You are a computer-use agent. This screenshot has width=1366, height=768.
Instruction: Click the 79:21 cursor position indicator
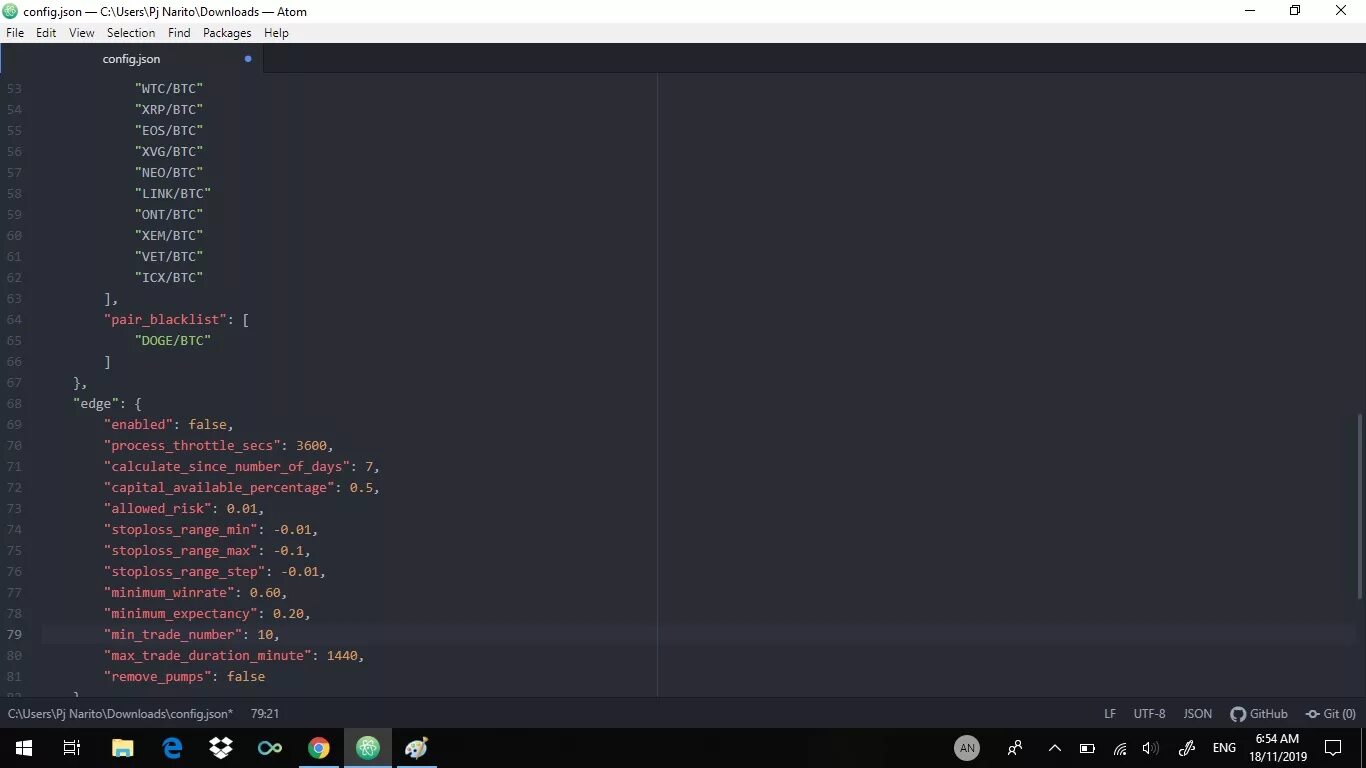point(265,714)
